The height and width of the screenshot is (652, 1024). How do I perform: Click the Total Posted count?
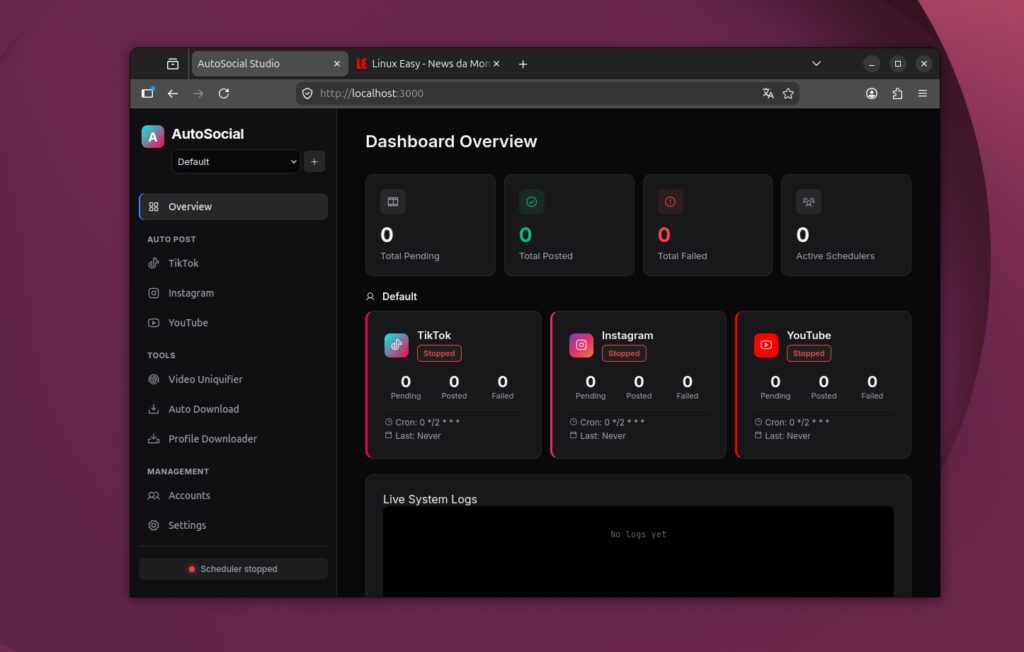coord(526,235)
